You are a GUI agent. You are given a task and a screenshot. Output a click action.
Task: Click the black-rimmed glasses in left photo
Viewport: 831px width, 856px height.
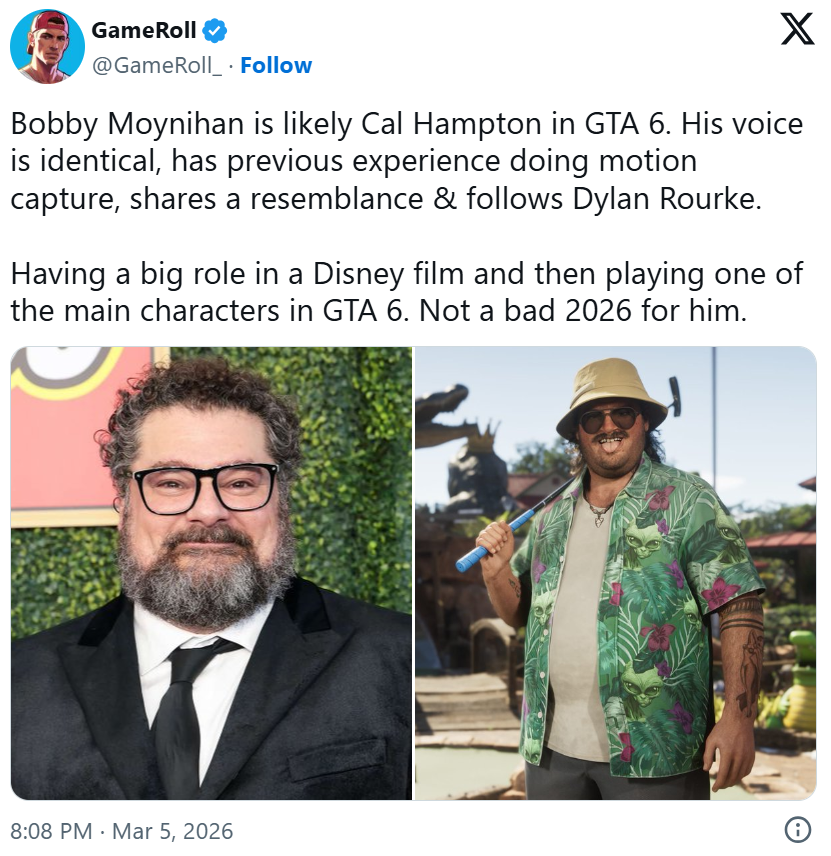tap(206, 488)
